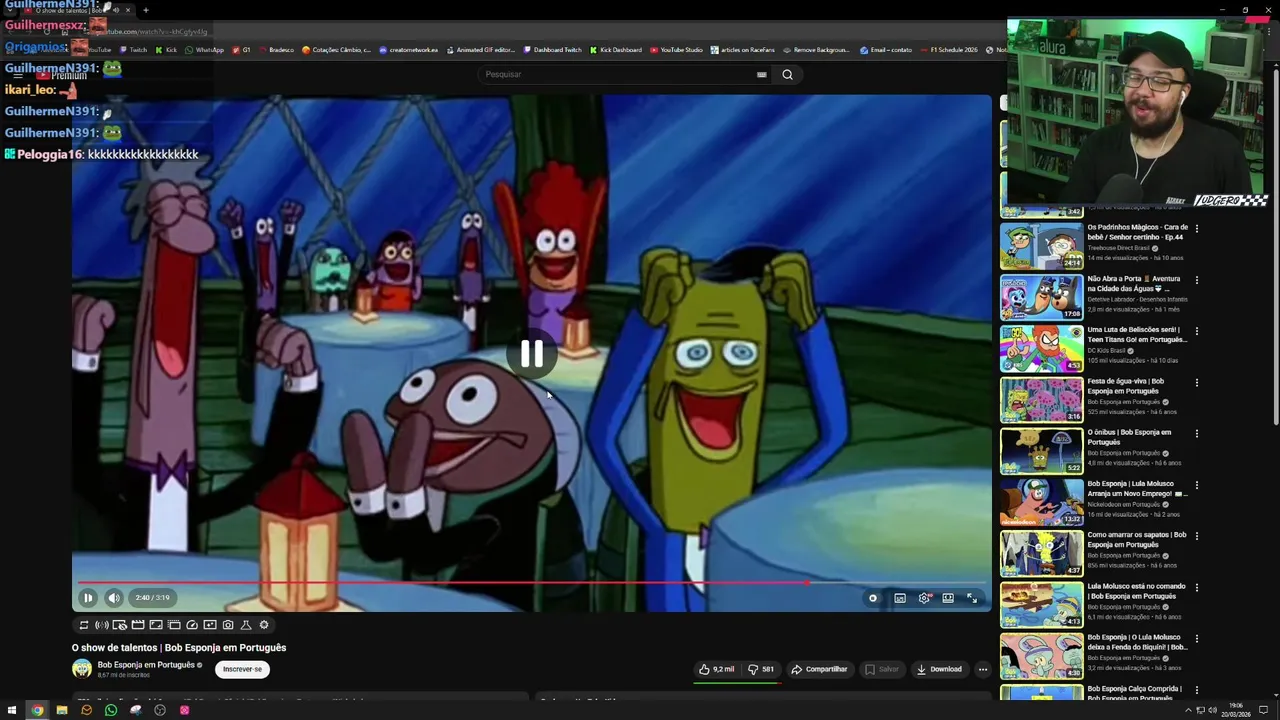Open the Kick Dashboard bookmark
This screenshot has width=1280, height=720.
616,50
